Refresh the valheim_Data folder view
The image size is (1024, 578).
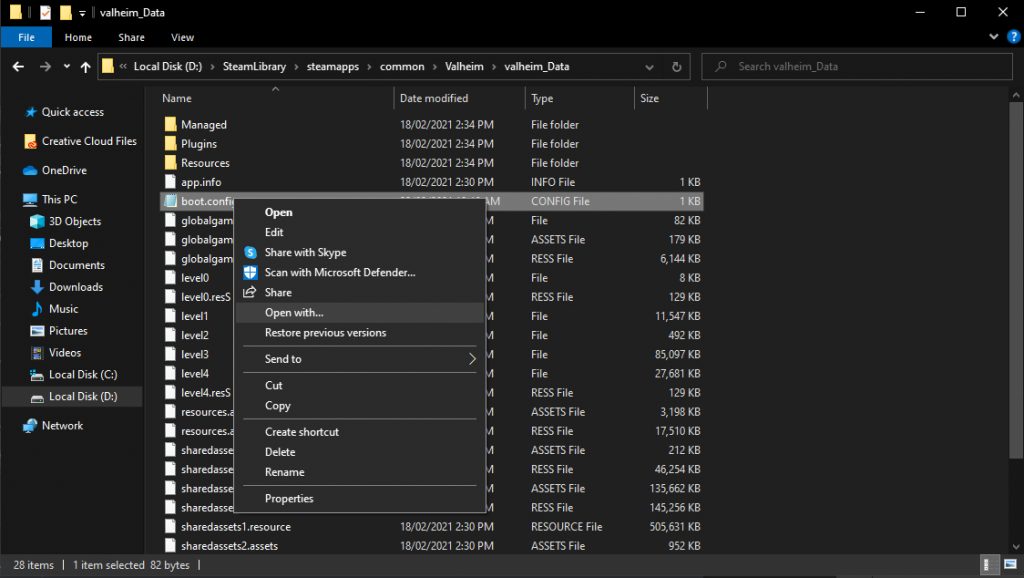677,67
